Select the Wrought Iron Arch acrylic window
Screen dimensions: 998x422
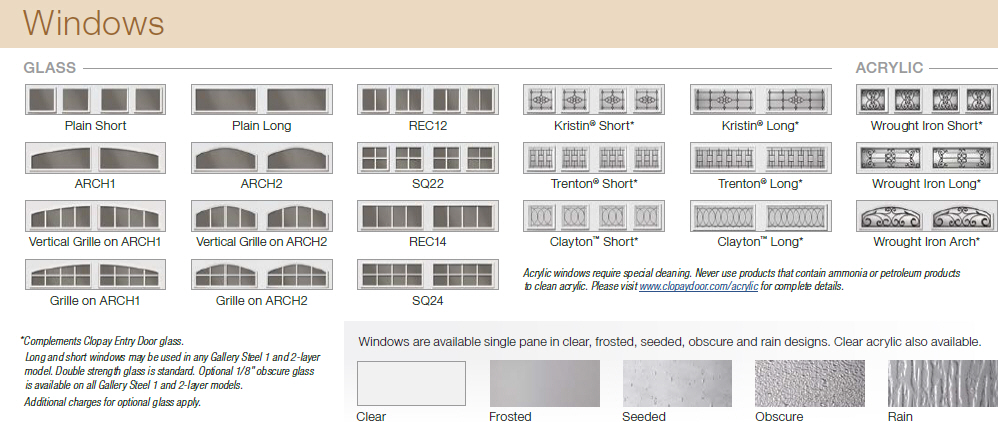[925, 217]
